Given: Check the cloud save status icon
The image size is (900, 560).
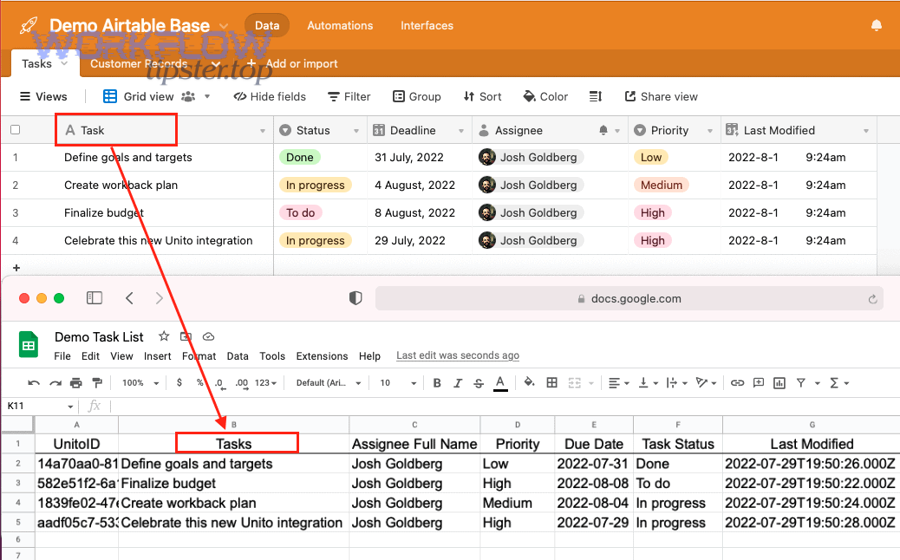Looking at the screenshot, I should point(209,336).
